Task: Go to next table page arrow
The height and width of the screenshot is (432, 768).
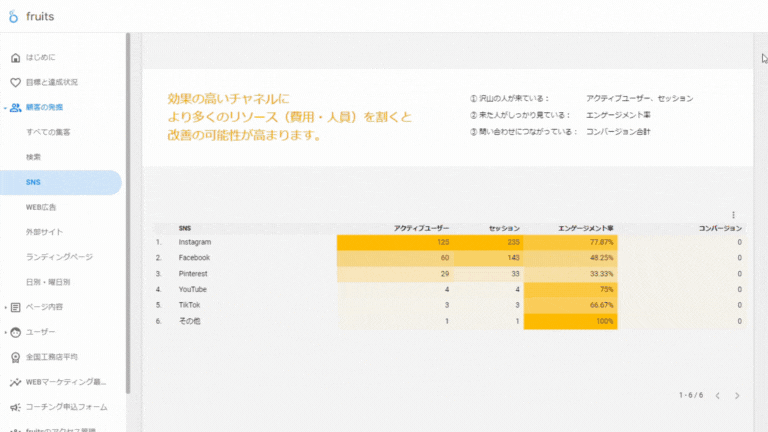Action: point(737,396)
